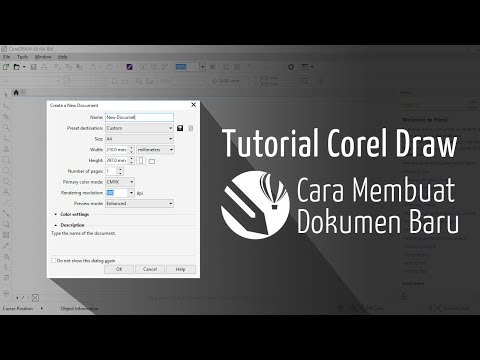The height and width of the screenshot is (360, 480).
Task: Select the Zoom tool in toolbox
Action: coord(6,127)
